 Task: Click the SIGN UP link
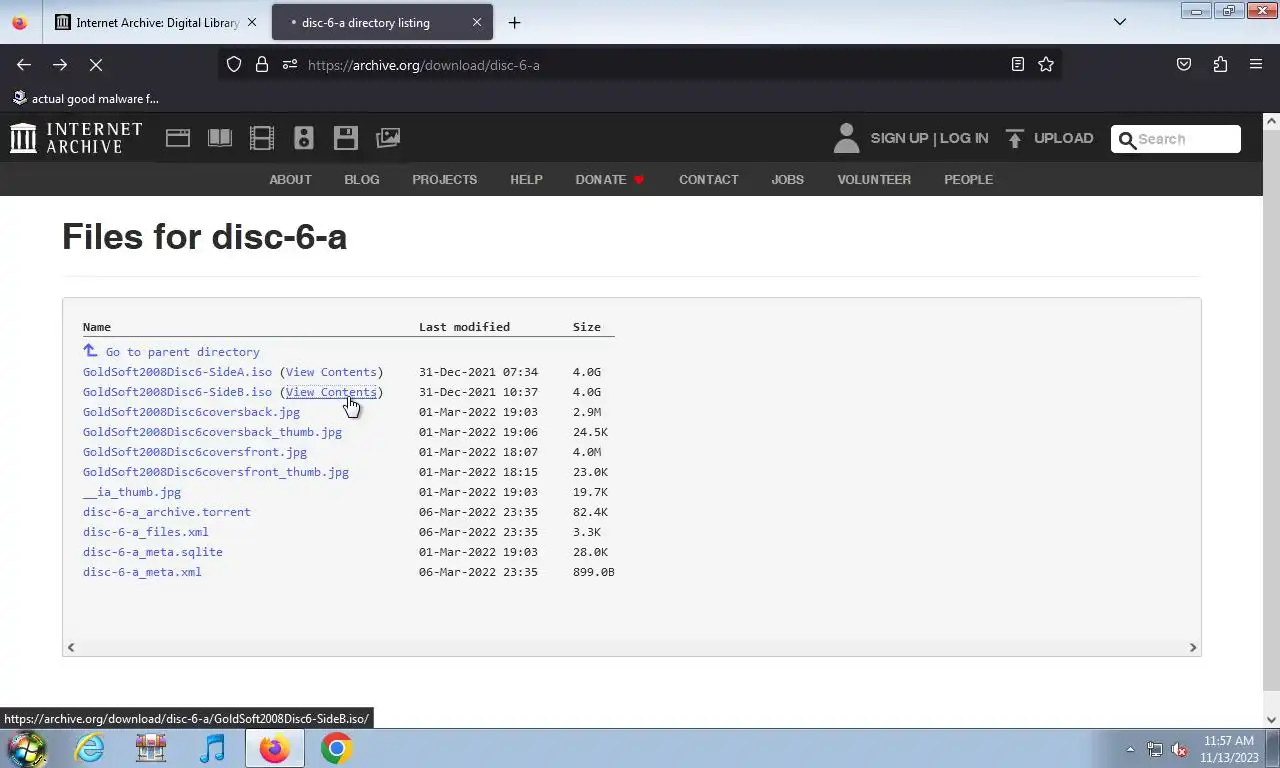(899, 138)
